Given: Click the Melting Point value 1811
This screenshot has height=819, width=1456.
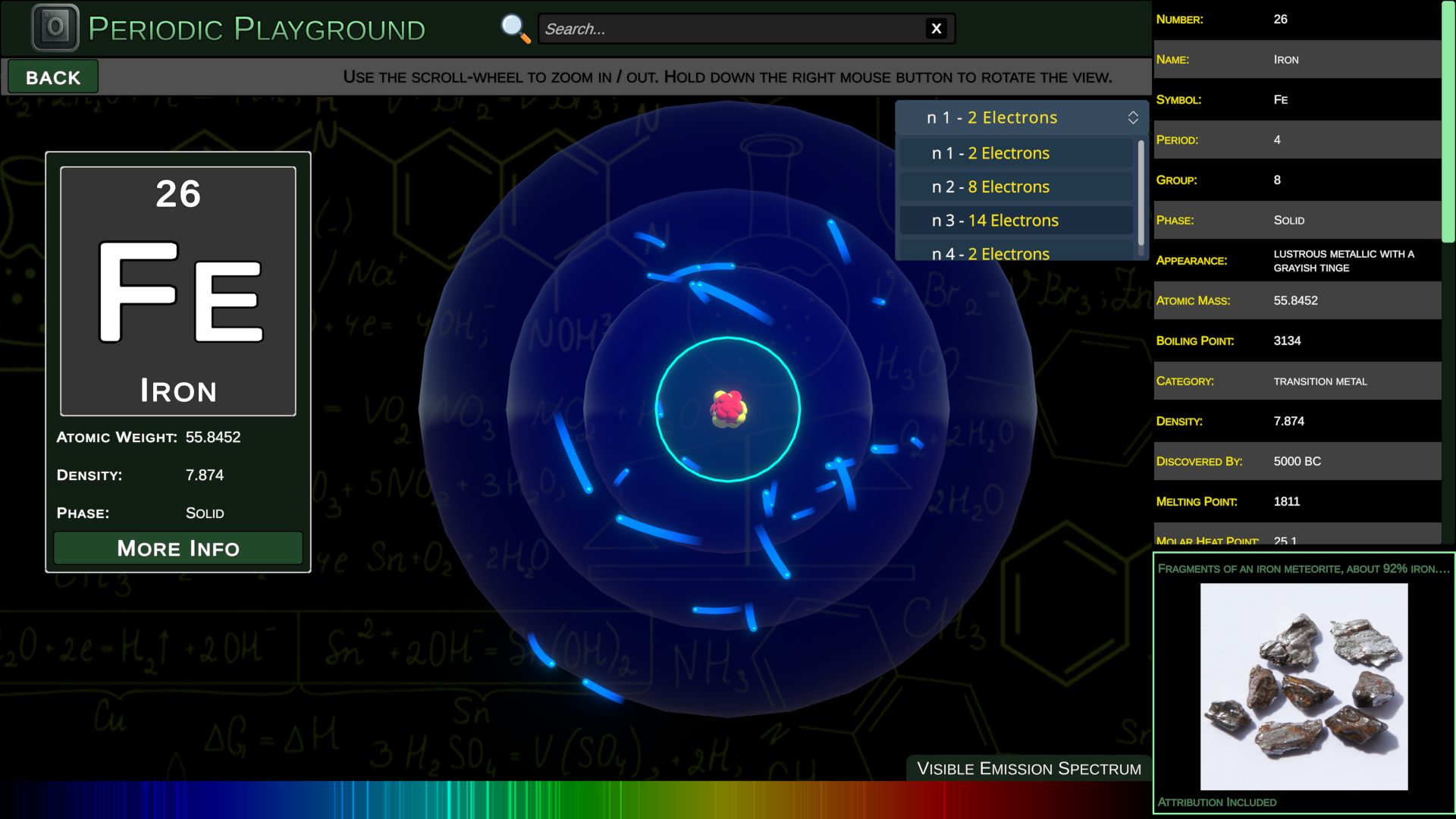Looking at the screenshot, I should click(x=1286, y=502).
